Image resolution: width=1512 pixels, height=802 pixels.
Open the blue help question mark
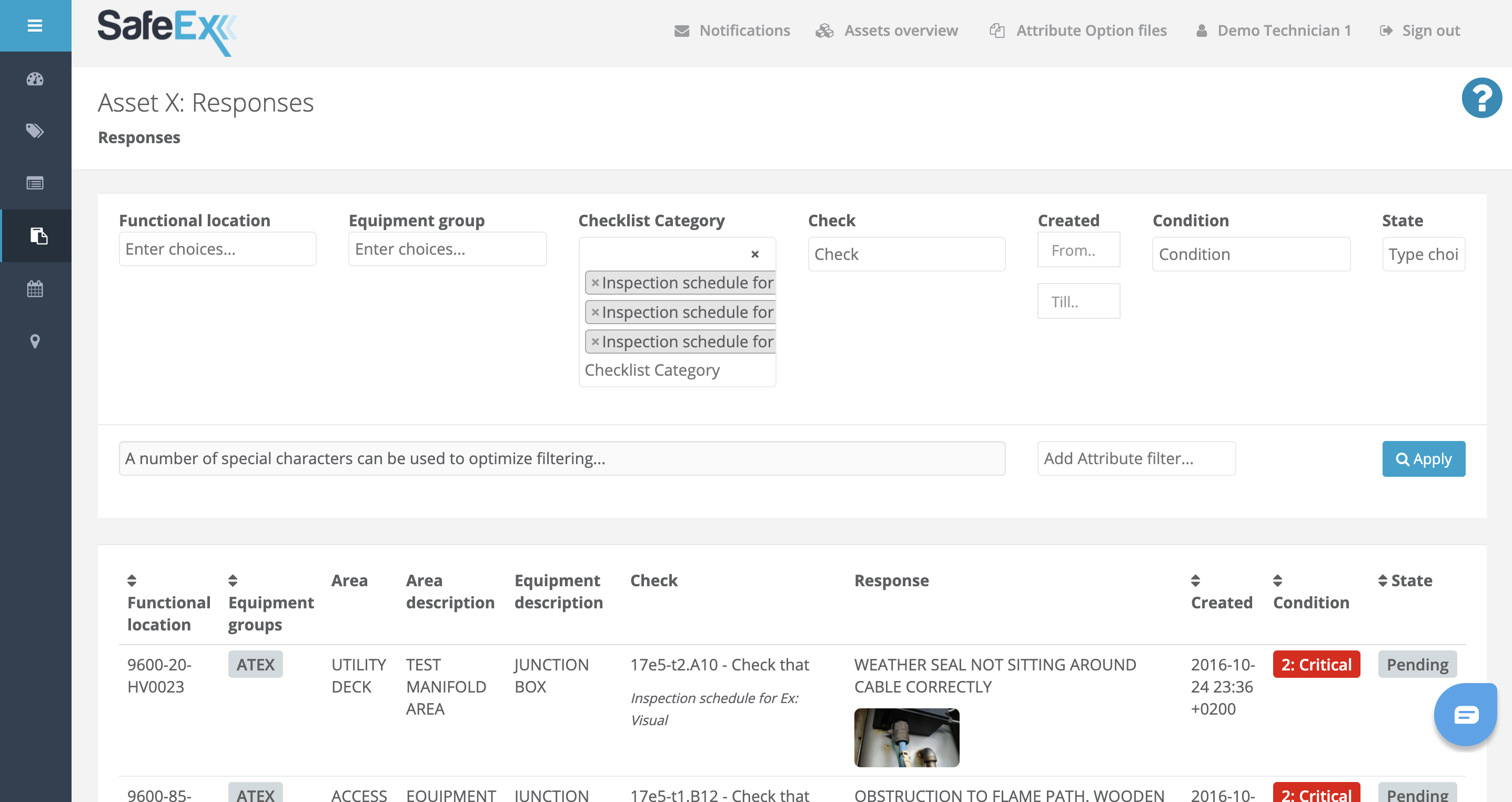1481,98
